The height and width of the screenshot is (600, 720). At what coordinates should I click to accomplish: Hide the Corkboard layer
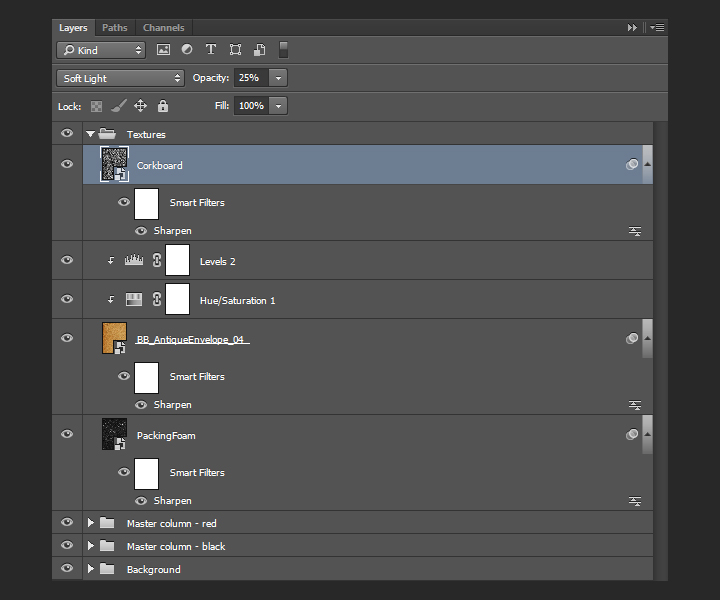(x=67, y=164)
